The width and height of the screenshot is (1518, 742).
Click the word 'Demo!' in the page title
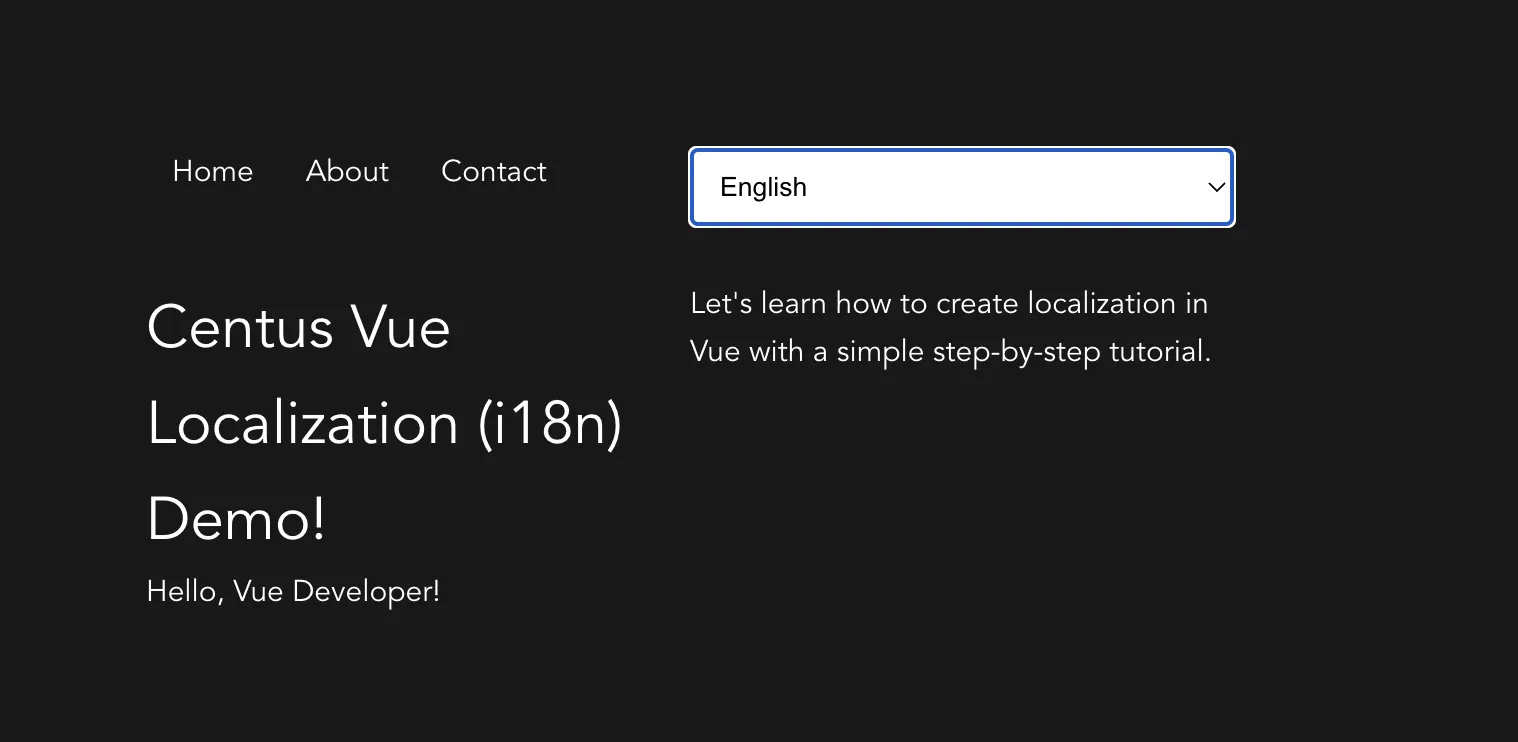click(236, 518)
